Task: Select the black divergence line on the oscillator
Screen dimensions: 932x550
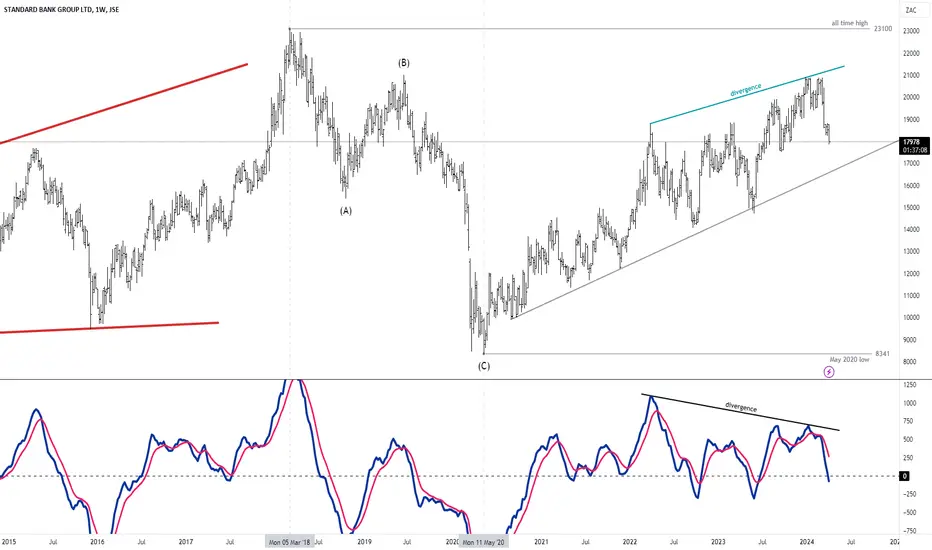Action: click(740, 412)
